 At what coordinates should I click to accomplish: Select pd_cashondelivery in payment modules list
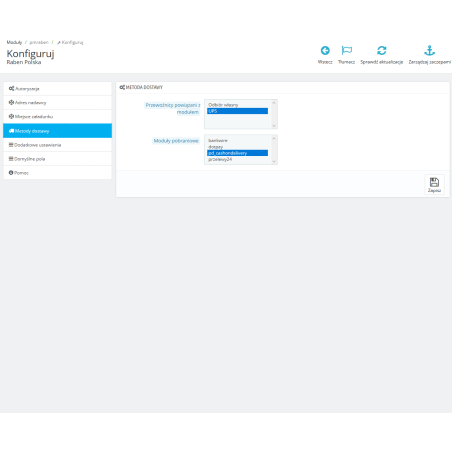click(237, 153)
